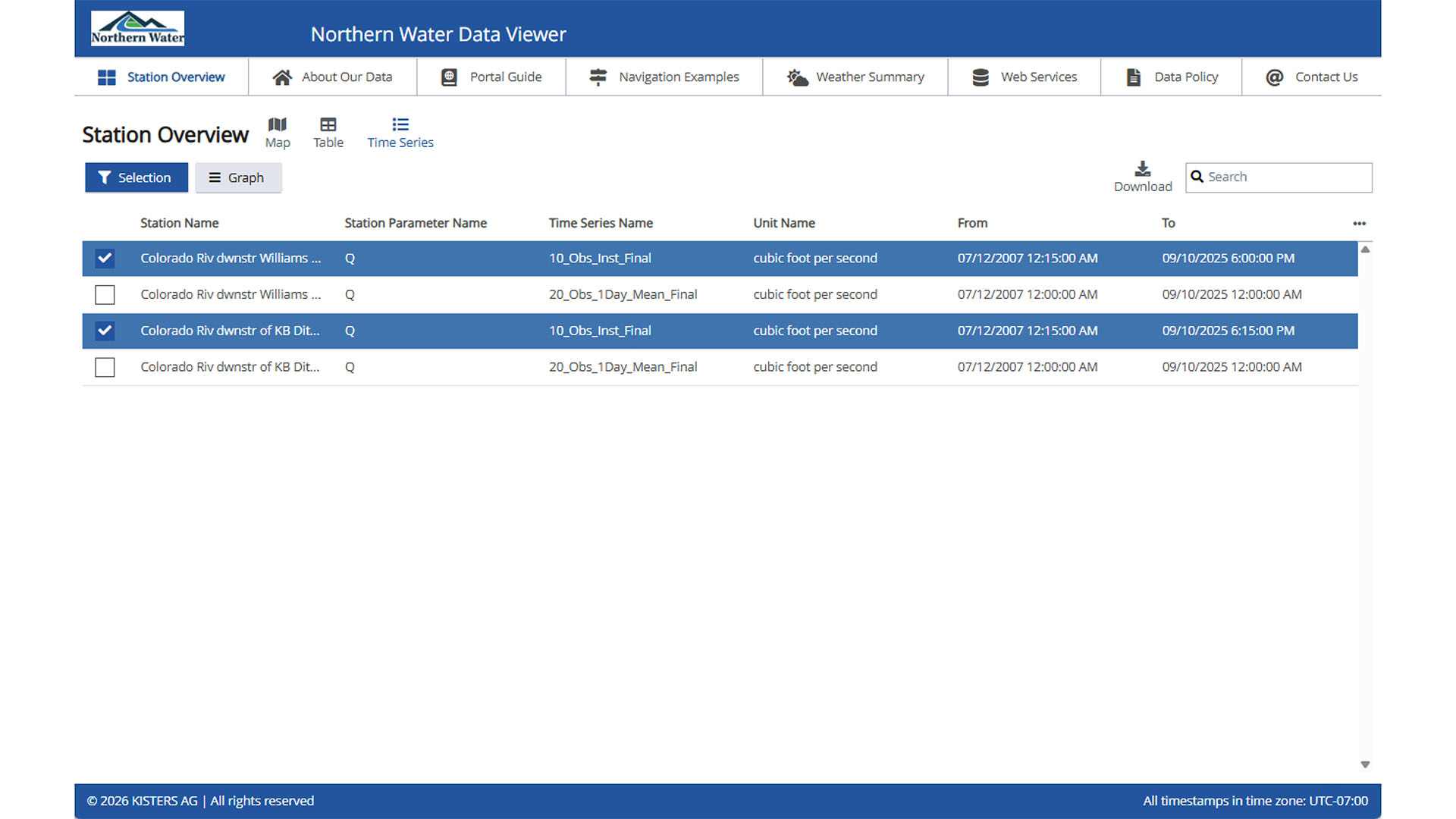Sort by To column header
Viewport: 1456px width, 819px height.
point(1168,223)
